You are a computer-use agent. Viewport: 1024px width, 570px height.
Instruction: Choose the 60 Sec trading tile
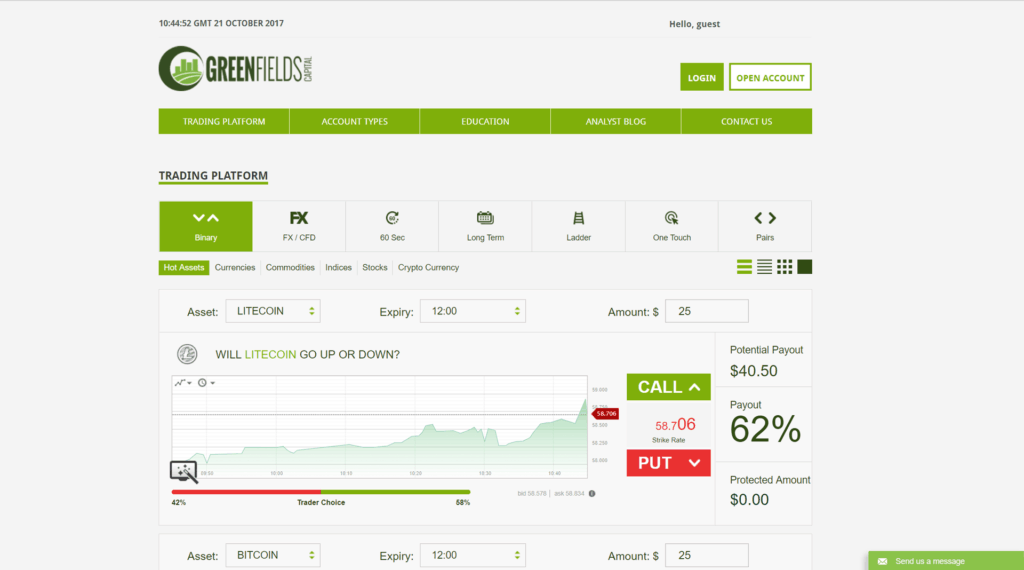392,226
